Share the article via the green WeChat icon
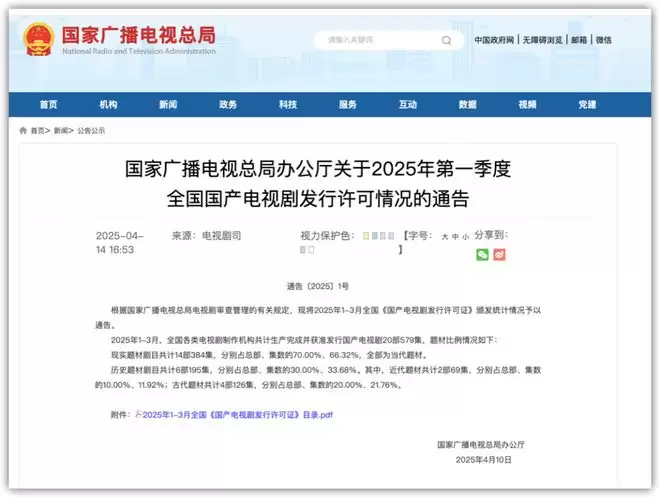Viewport: 660px width, 497px height. 482,255
